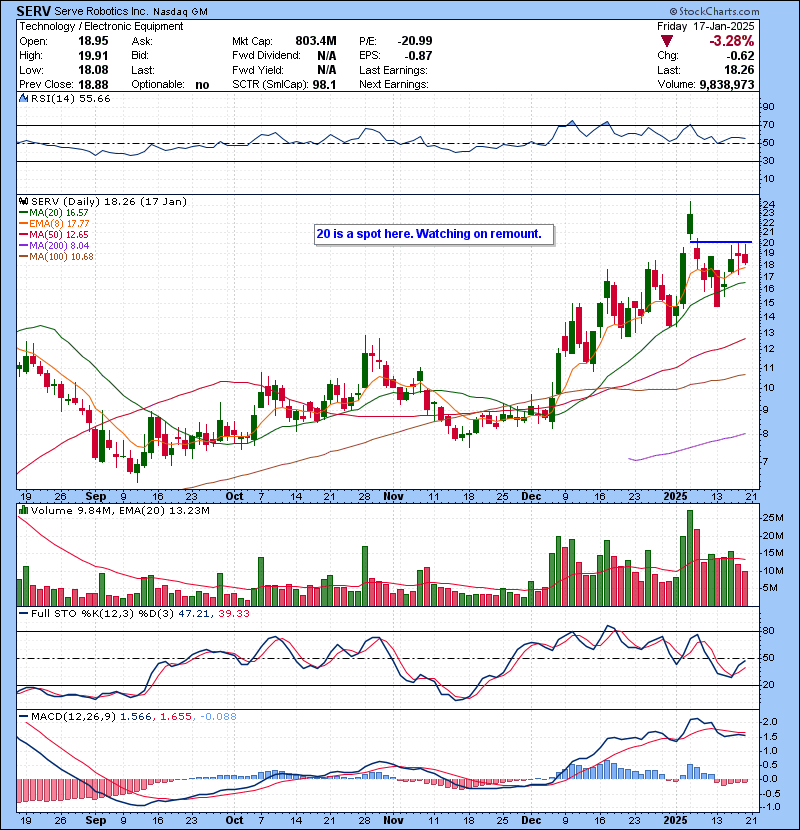800x830 pixels.
Task: Click the Prev Close value 18.88
Action: (x=93, y=85)
